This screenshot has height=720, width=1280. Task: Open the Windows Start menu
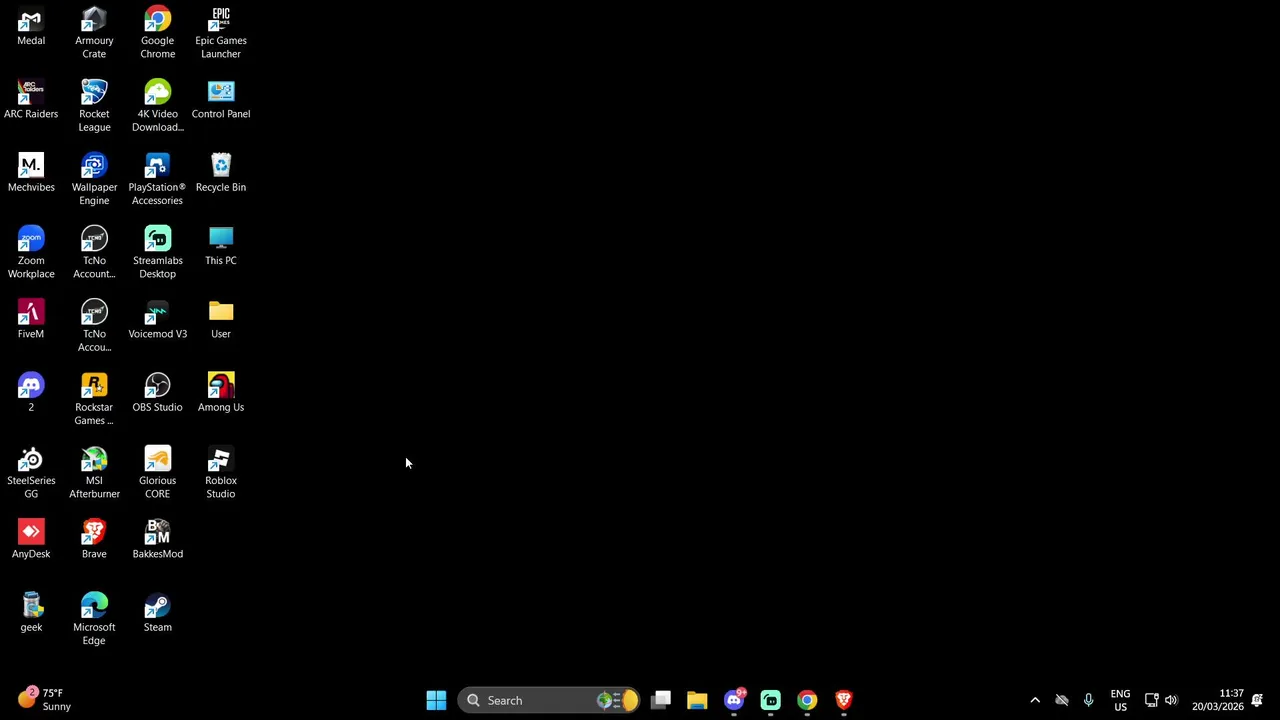(436, 700)
